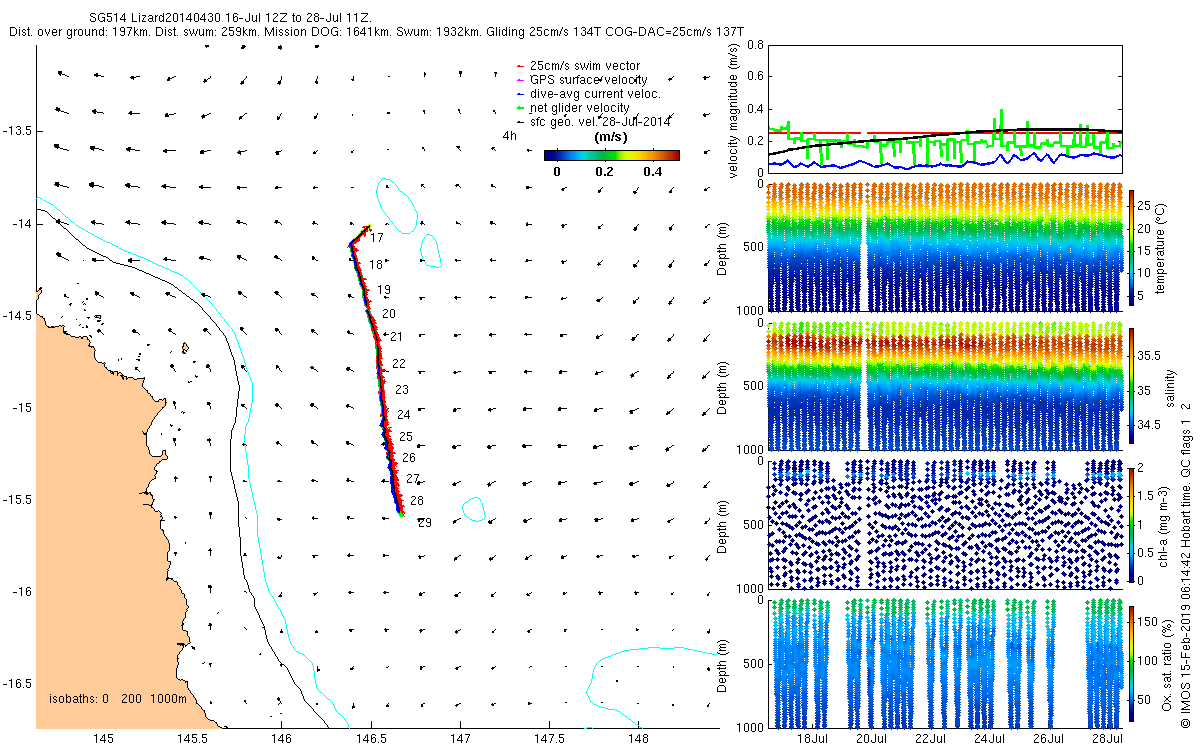Click the '26Jul' time axis tick label
This screenshot has height=750, width=1200.
pyautogui.click(x=1047, y=739)
